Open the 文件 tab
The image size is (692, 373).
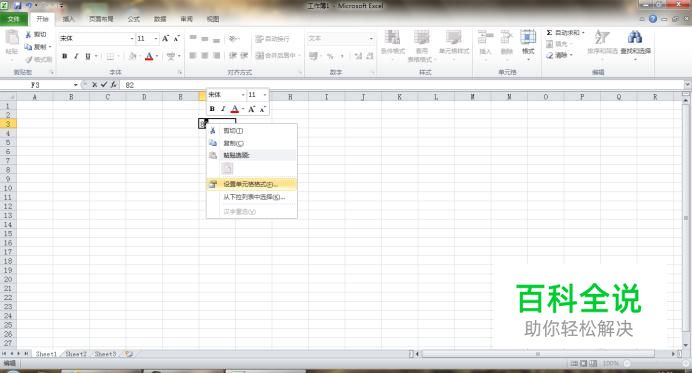coord(14,19)
